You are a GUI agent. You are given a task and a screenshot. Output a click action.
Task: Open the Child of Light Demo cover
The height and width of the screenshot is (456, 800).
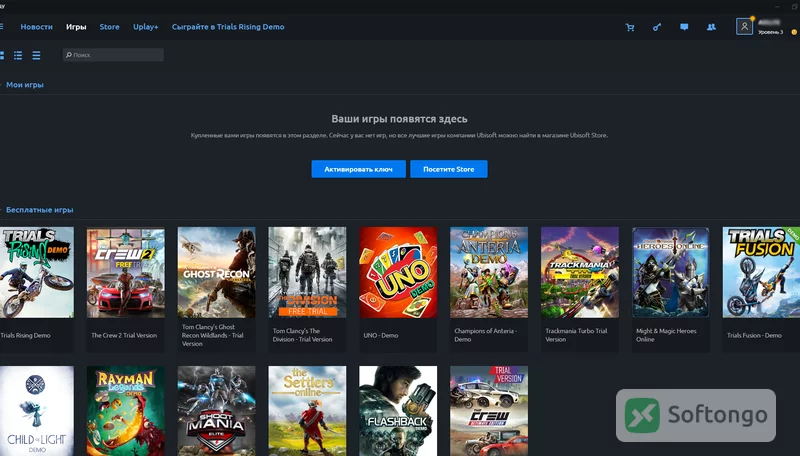click(x=37, y=411)
